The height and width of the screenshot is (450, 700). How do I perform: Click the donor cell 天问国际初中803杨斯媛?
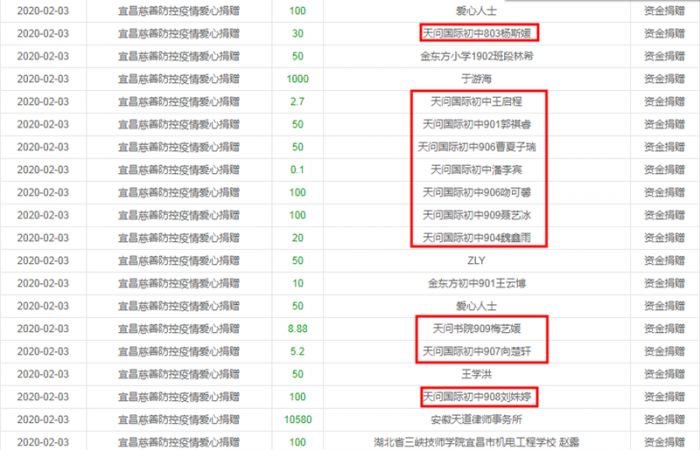[x=476, y=33]
